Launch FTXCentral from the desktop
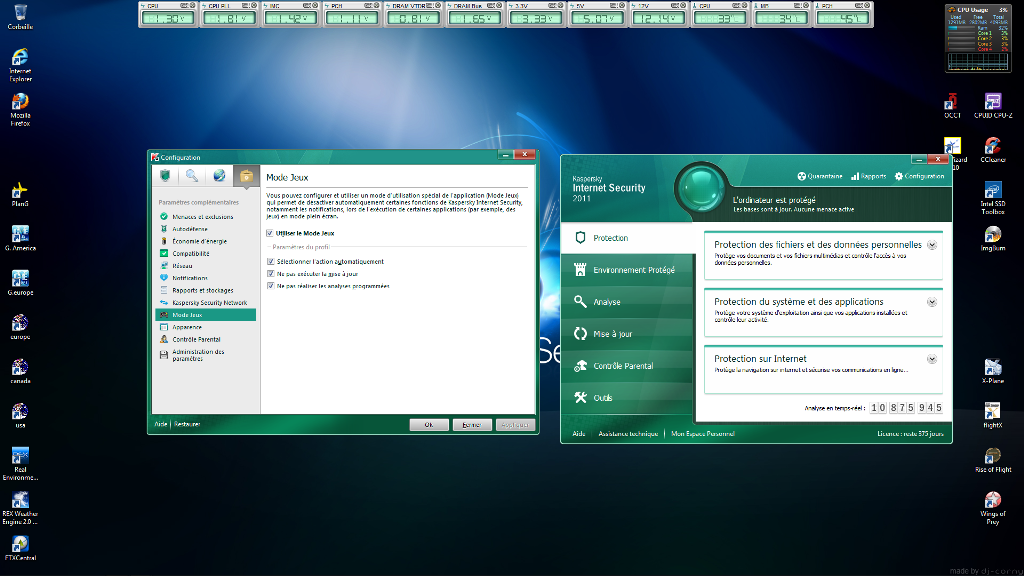1024x576 pixels. [x=20, y=548]
